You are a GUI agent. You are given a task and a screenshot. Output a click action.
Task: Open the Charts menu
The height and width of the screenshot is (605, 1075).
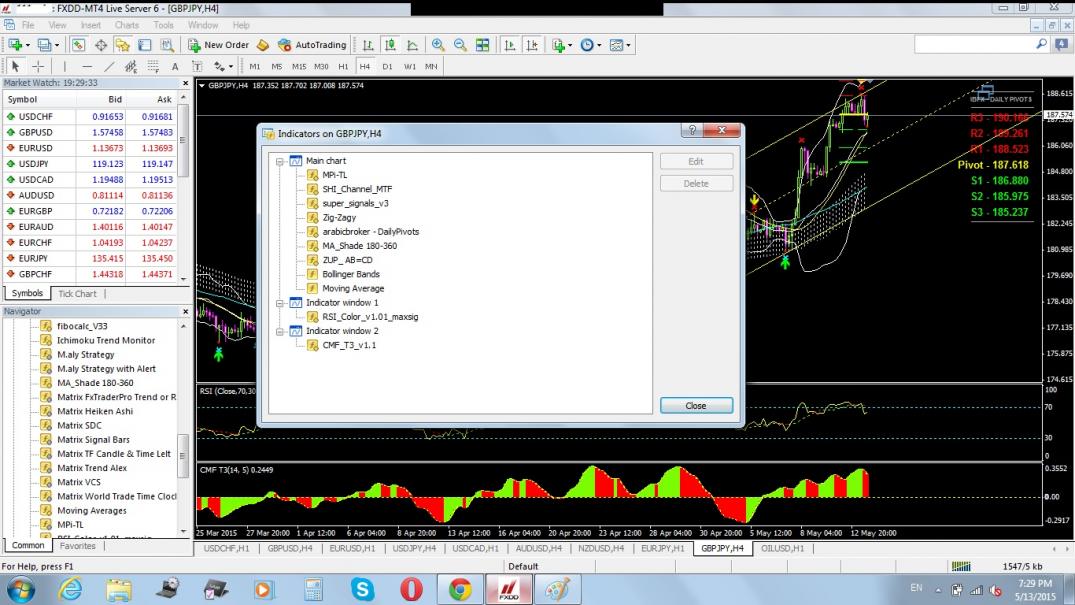point(127,25)
